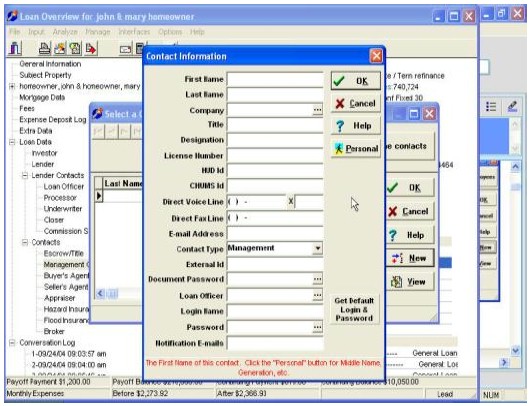530x406 pixels.
Task: Select Subject Property in the tree
Action: click(x=45, y=75)
